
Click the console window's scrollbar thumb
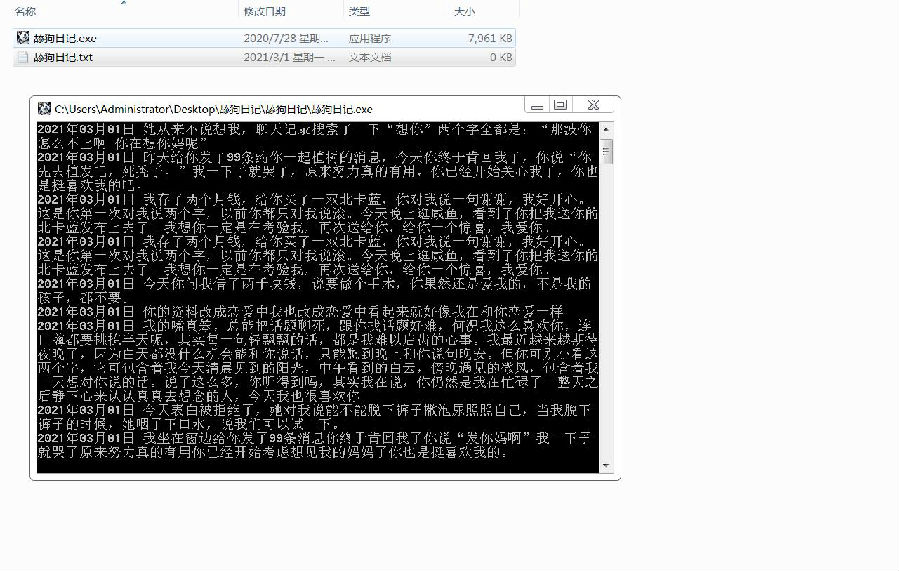point(606,151)
